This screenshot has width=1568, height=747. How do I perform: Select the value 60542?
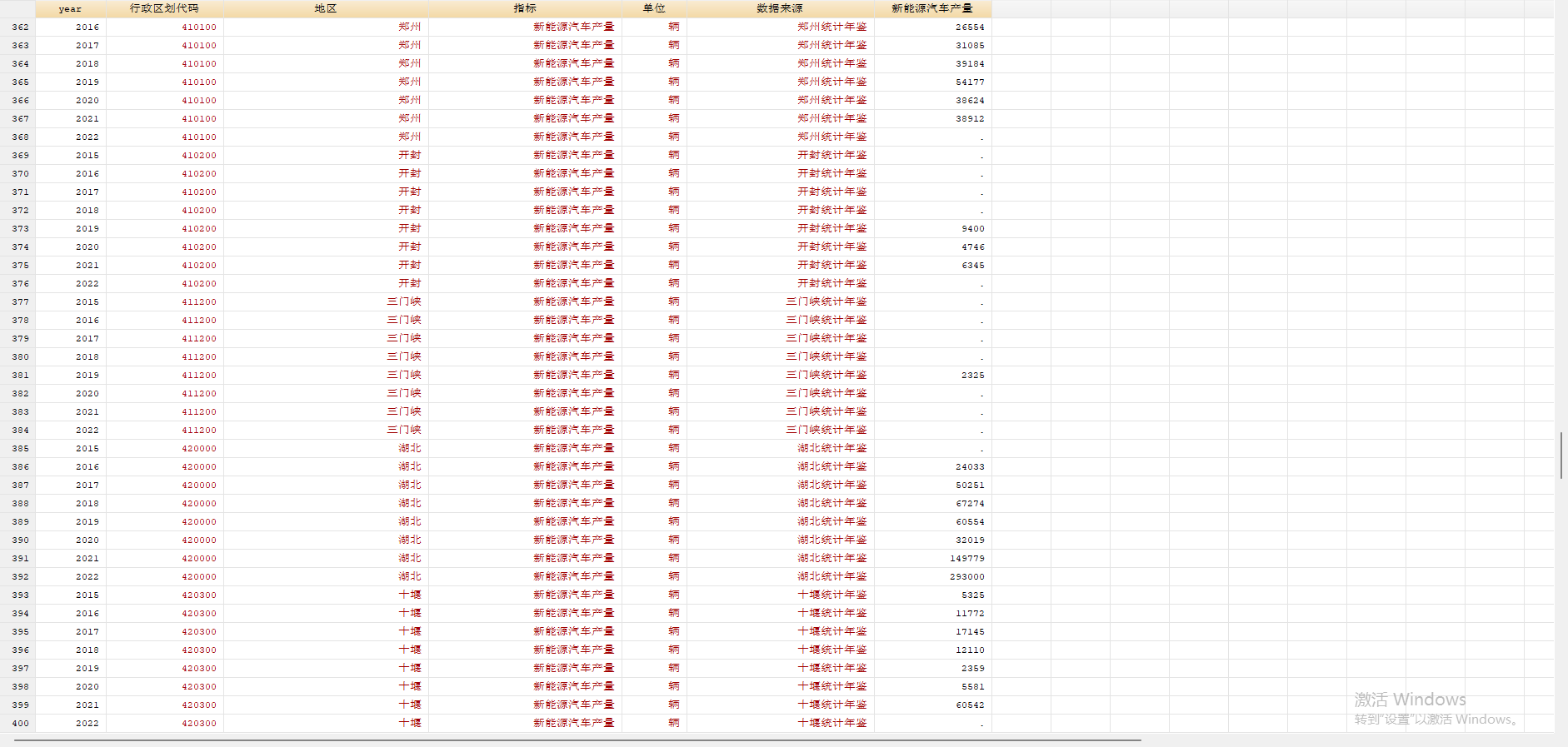coord(970,705)
